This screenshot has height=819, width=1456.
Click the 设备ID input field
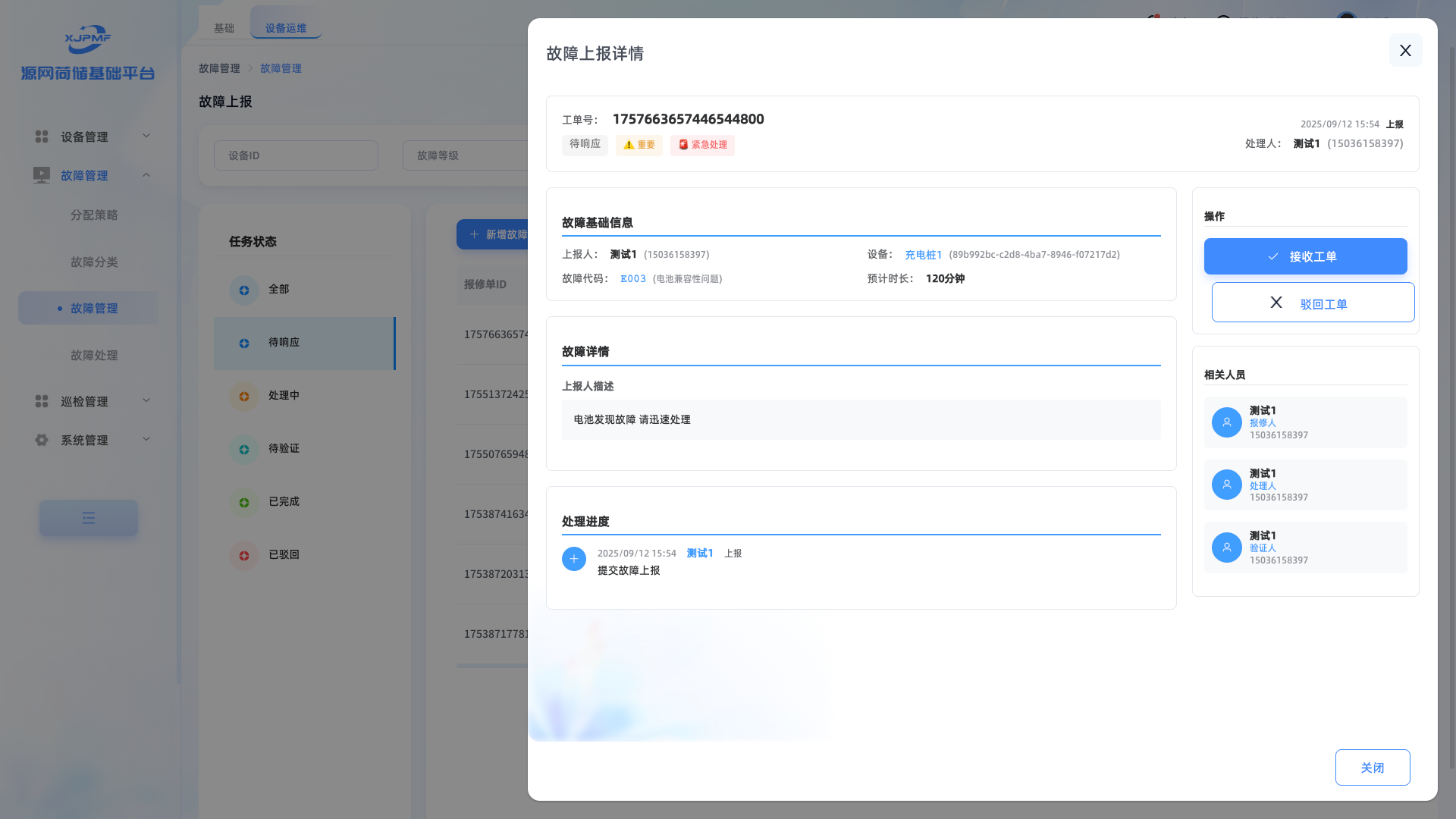point(296,155)
